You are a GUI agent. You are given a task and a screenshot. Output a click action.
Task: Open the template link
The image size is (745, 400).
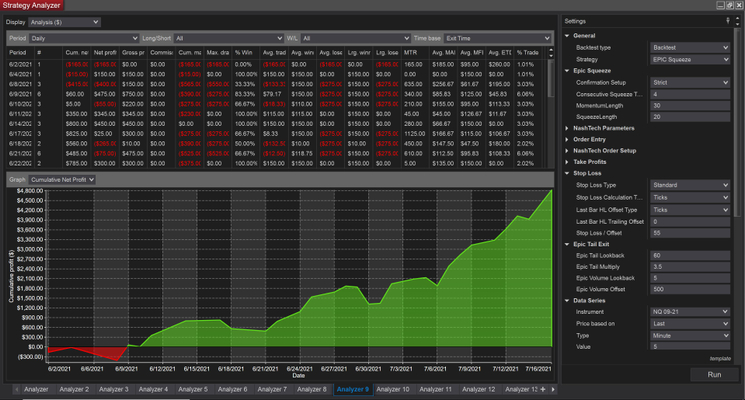click(719, 357)
